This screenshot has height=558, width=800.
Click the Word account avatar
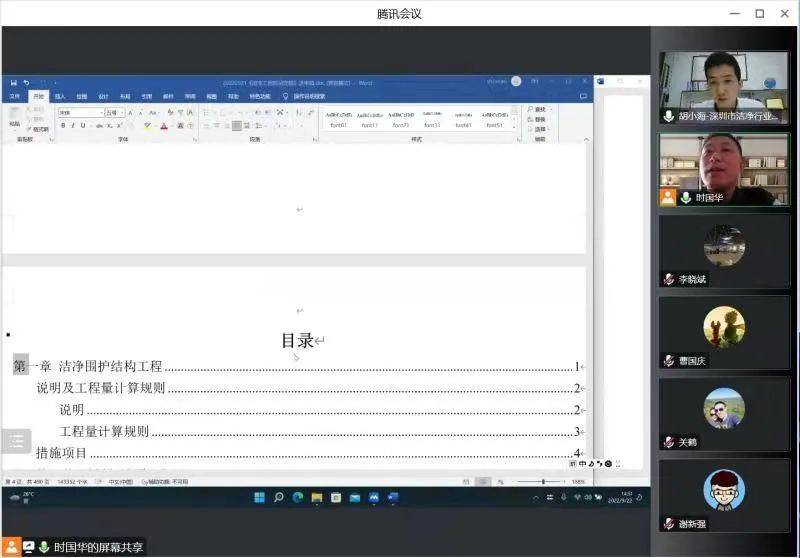(516, 81)
